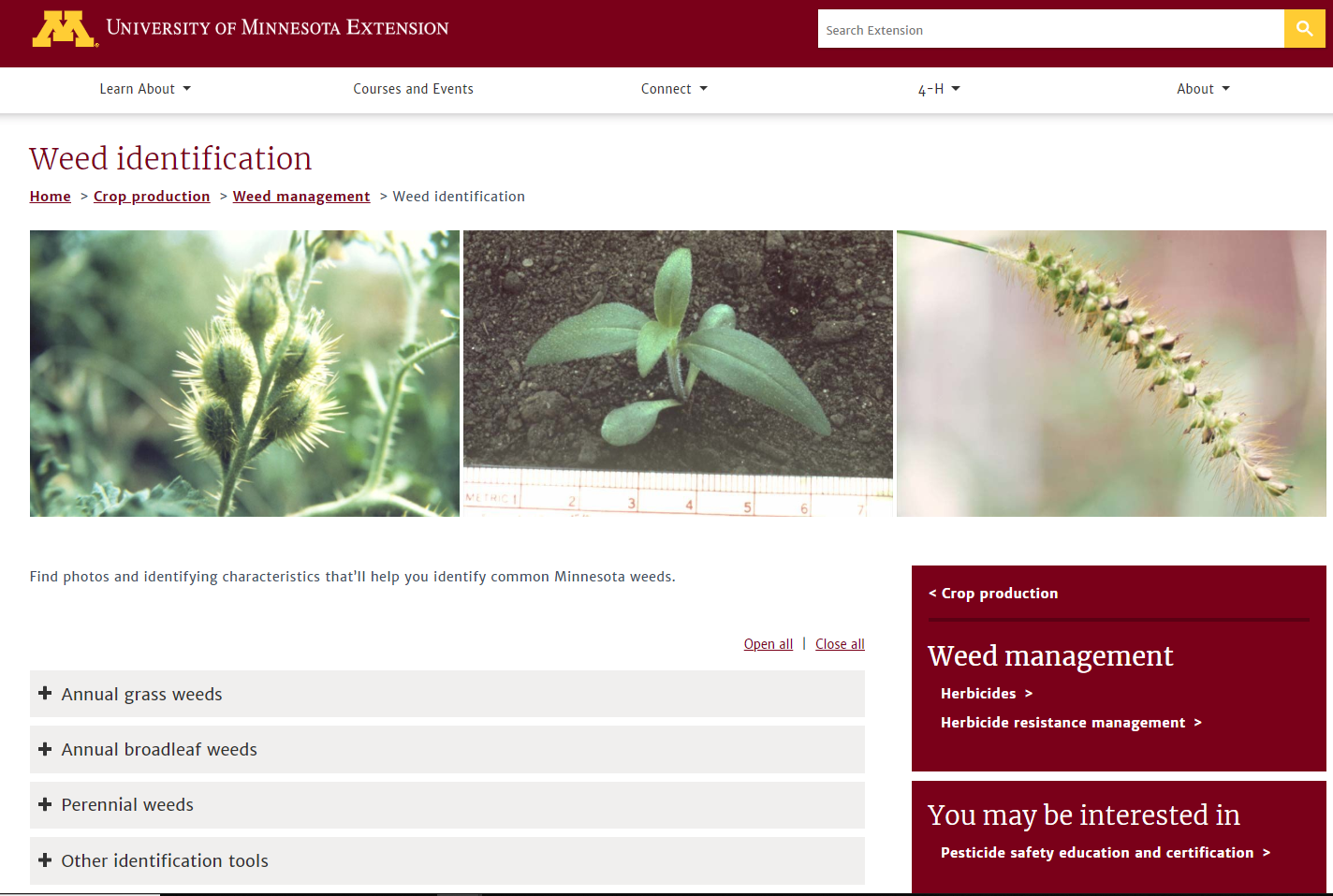This screenshot has height=896, width=1333.
Task: Click the foxtail seed head photo
Action: tap(1111, 374)
